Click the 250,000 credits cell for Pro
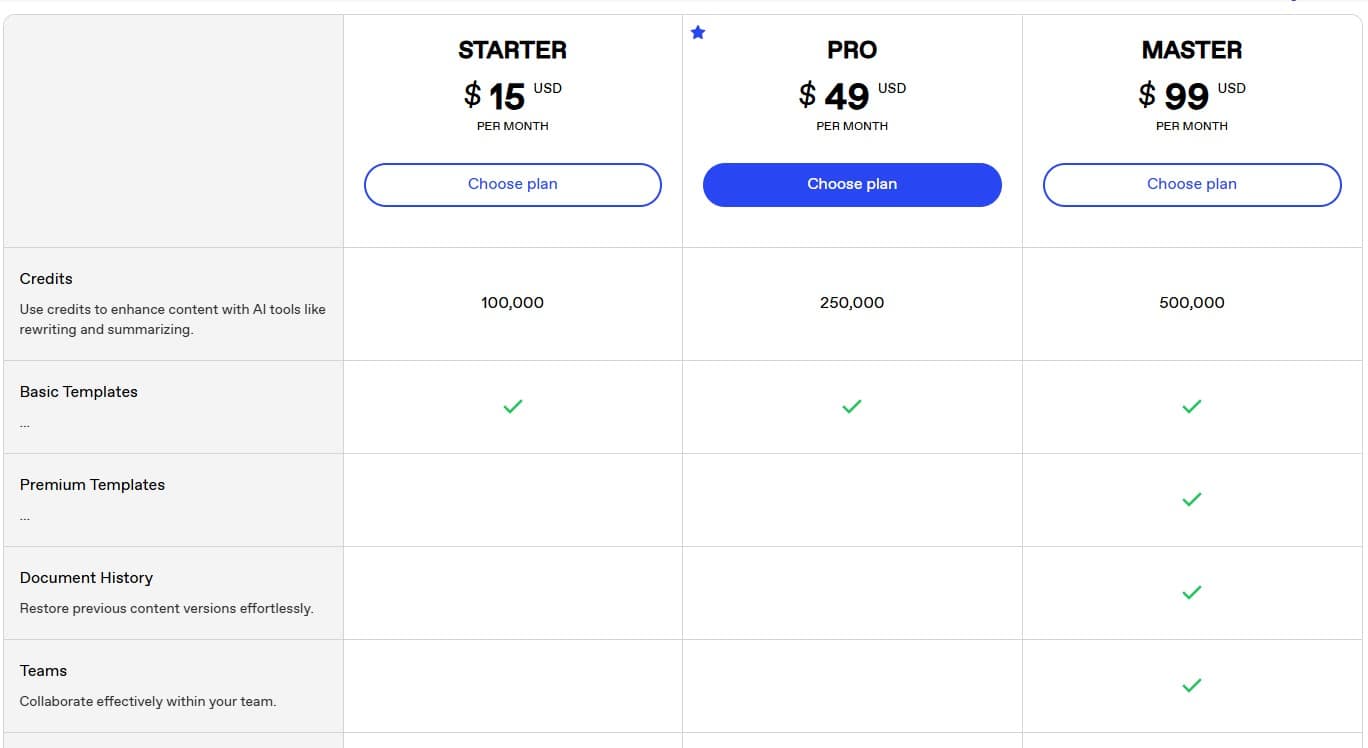Viewport: 1368px width, 748px height. (x=851, y=303)
